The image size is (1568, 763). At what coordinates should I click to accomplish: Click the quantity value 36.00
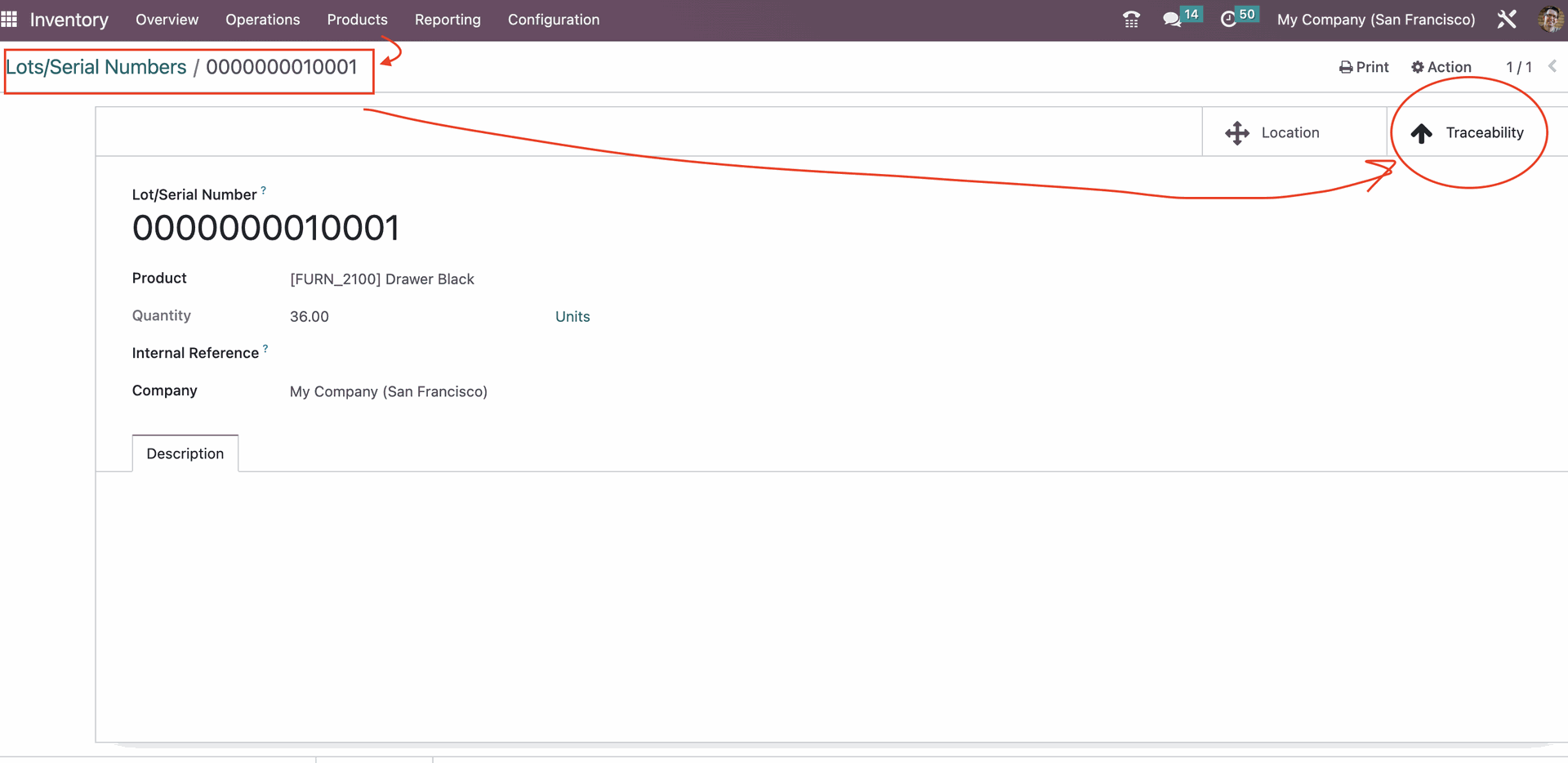point(310,317)
